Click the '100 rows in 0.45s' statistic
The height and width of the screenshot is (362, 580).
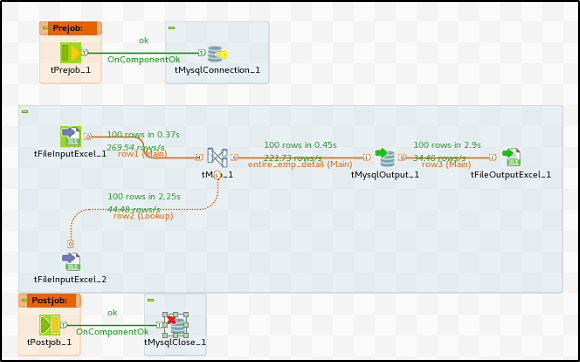(300, 145)
